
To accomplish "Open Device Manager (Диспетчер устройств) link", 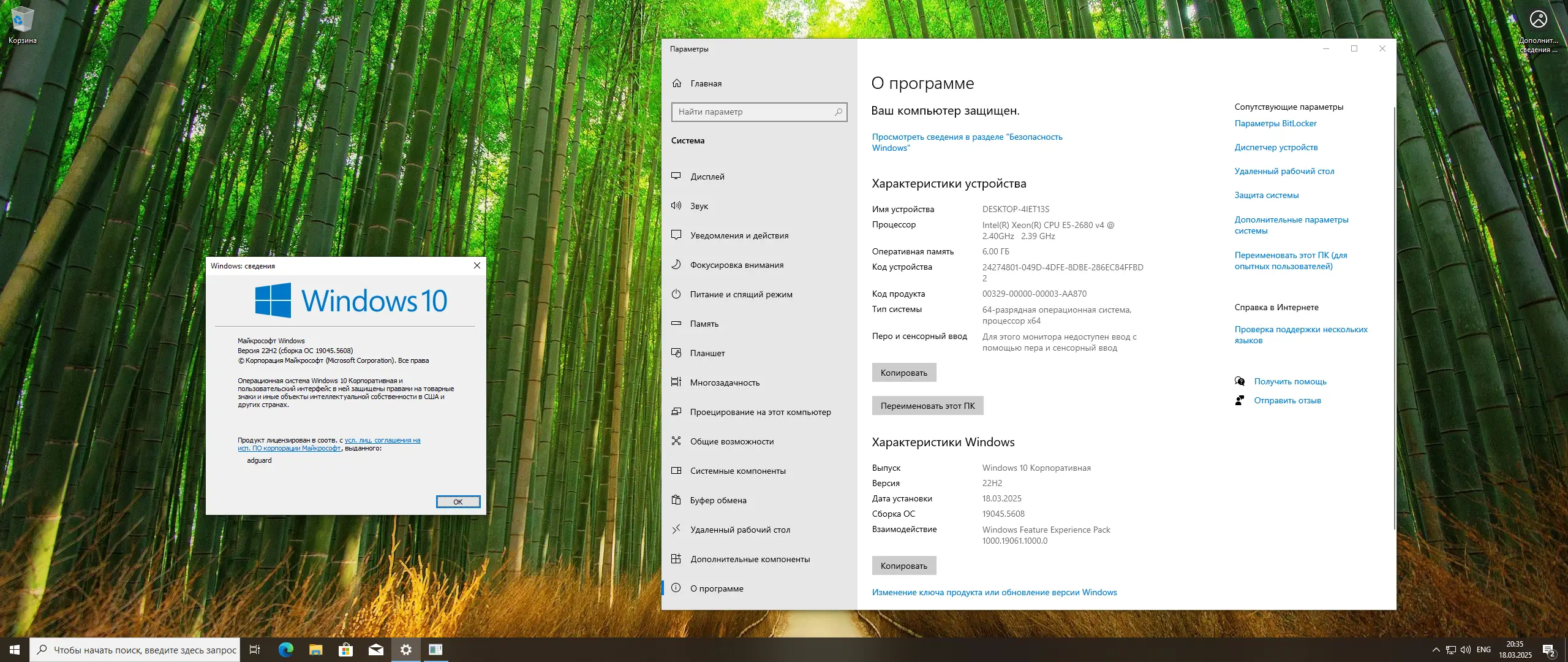I will pyautogui.click(x=1276, y=147).
